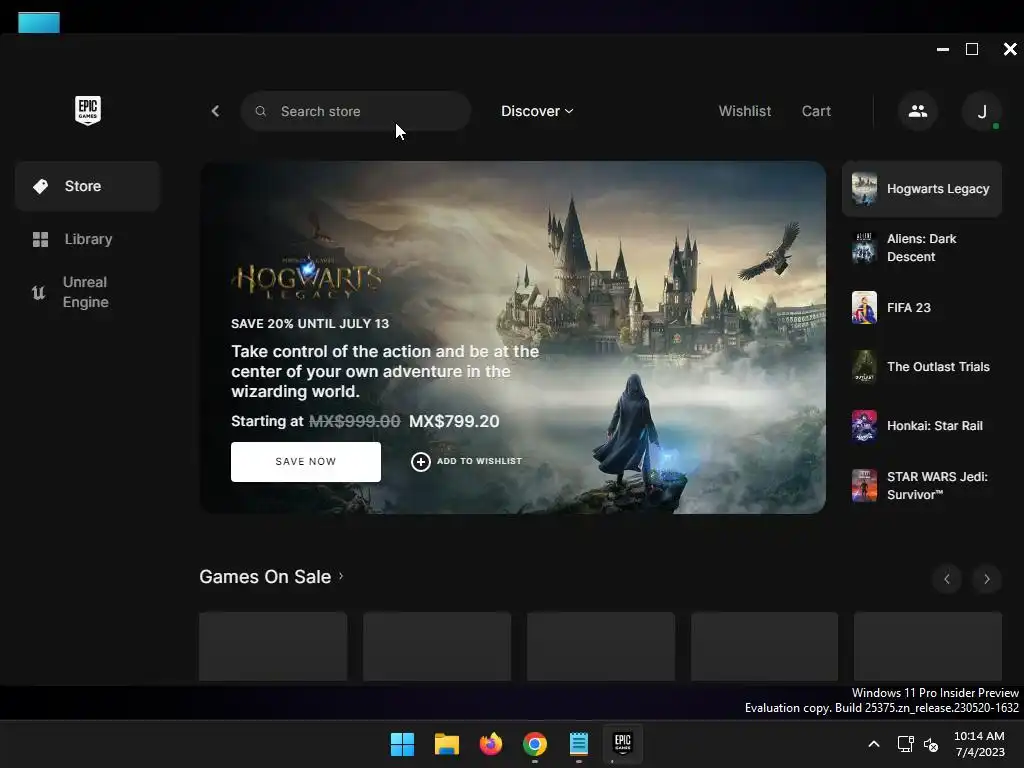Open the friends list icon
The image size is (1024, 768).
click(x=918, y=111)
